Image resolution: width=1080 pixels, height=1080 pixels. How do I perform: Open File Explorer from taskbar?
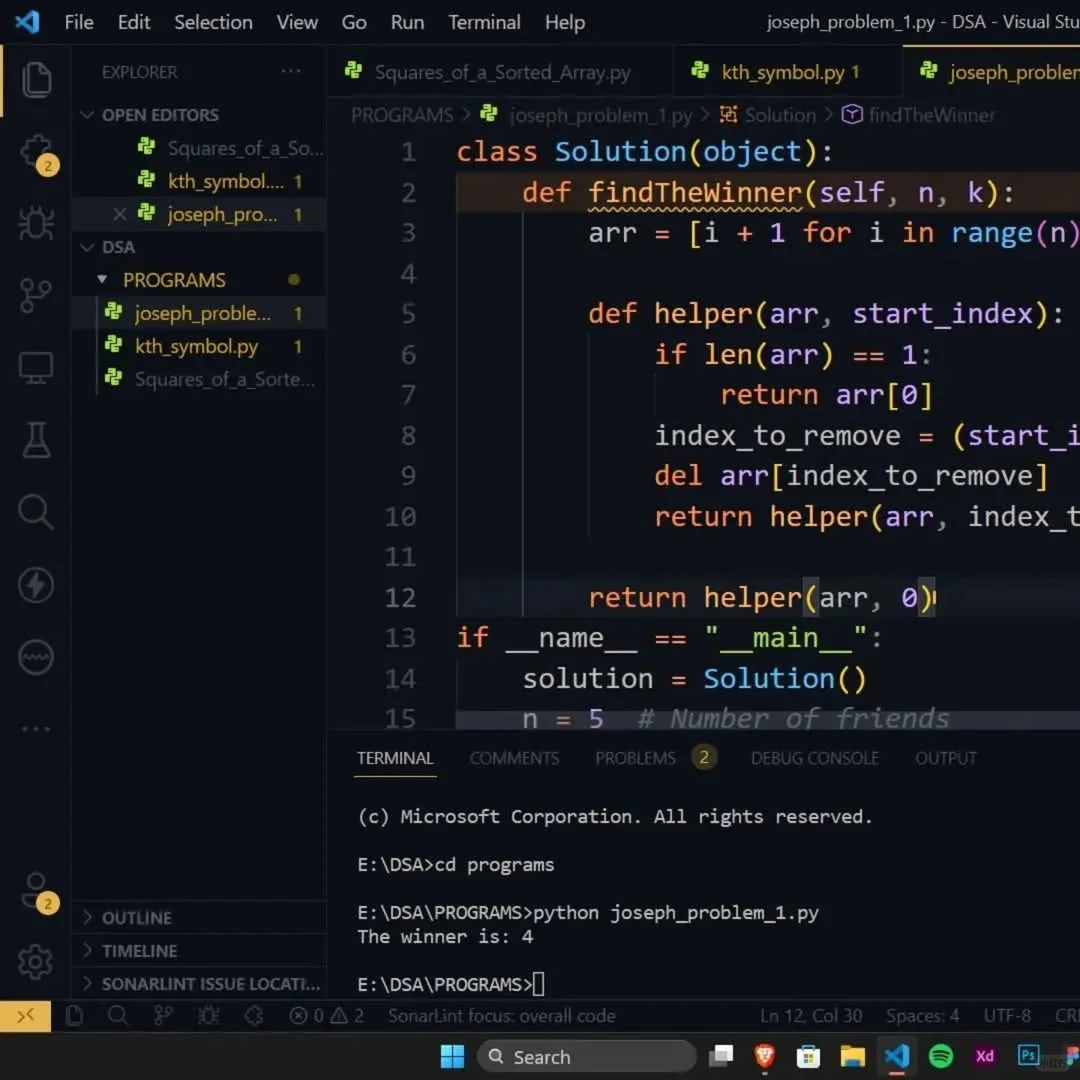coord(852,1056)
